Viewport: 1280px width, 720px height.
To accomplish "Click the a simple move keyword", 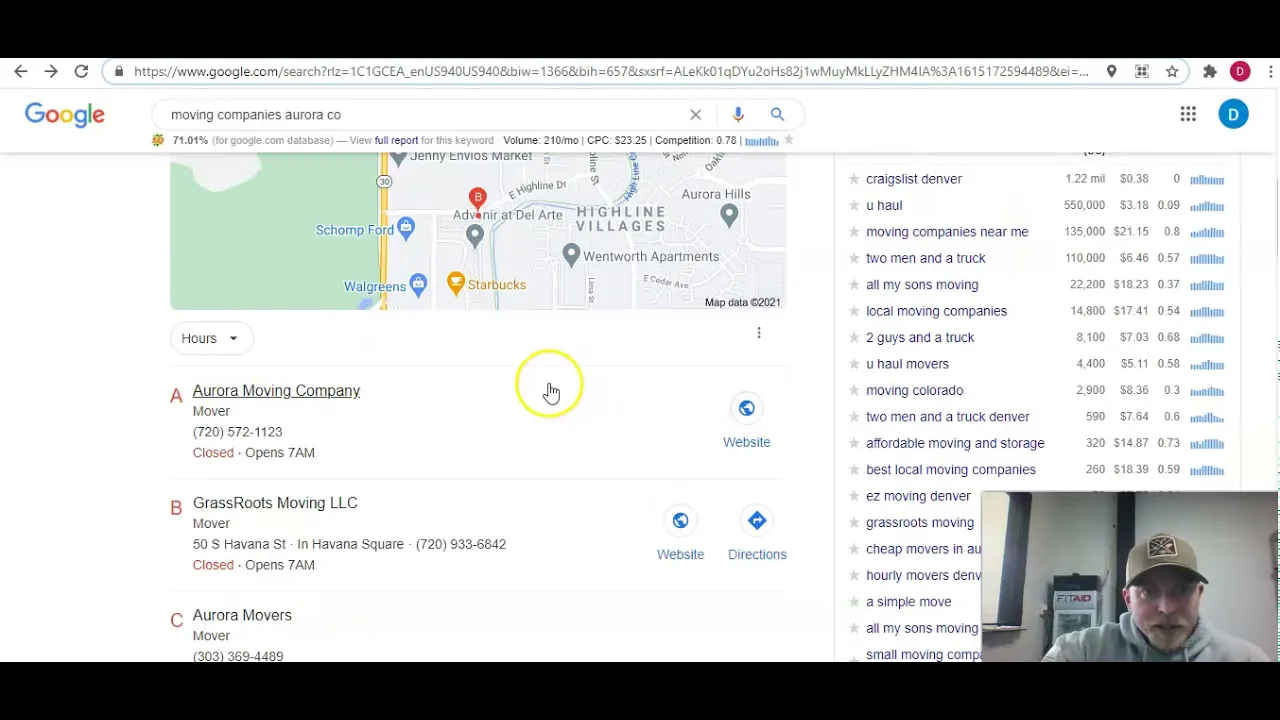I will click(909, 602).
